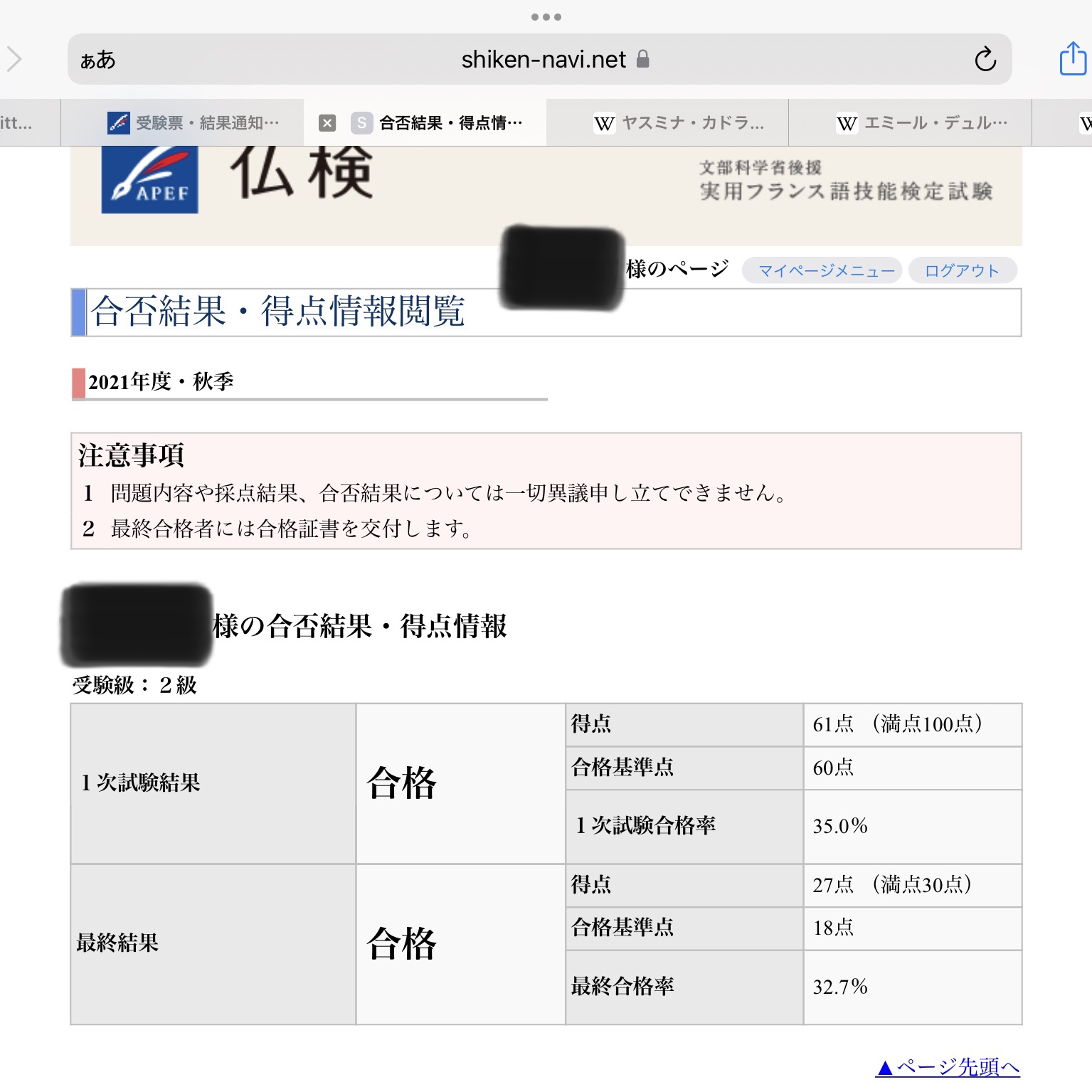The image size is (1092, 1092).
Task: Select 合格 in the 最終結果 row
Action: click(x=401, y=944)
